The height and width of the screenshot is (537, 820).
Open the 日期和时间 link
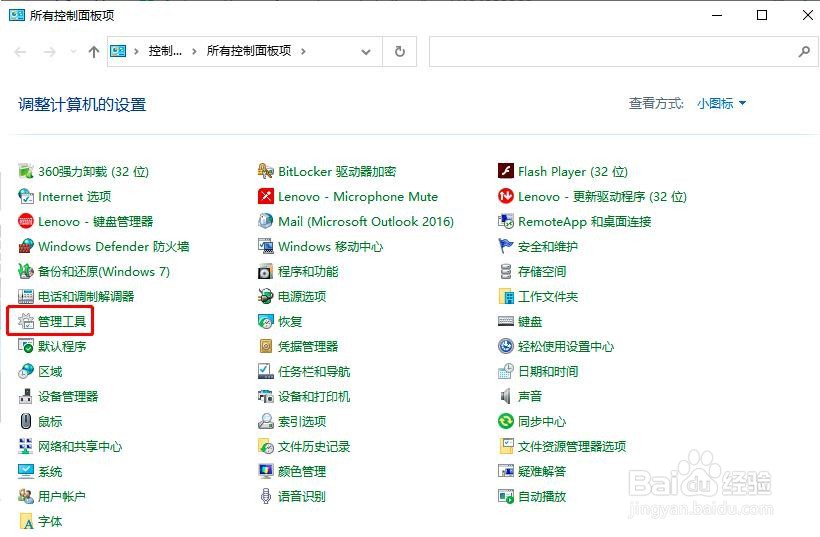548,371
